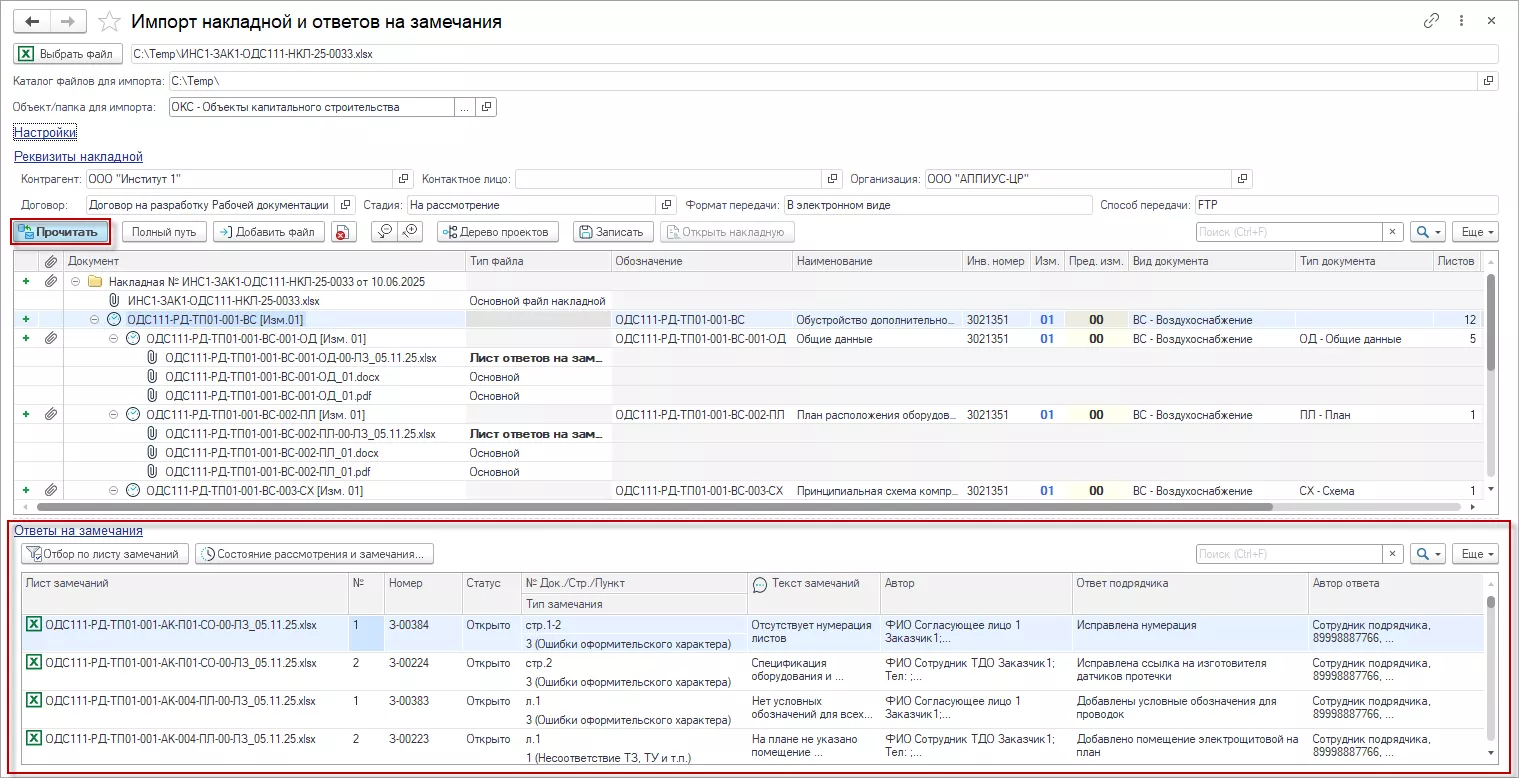Click the Прочитать button
1519x778 pixels.
click(61, 231)
